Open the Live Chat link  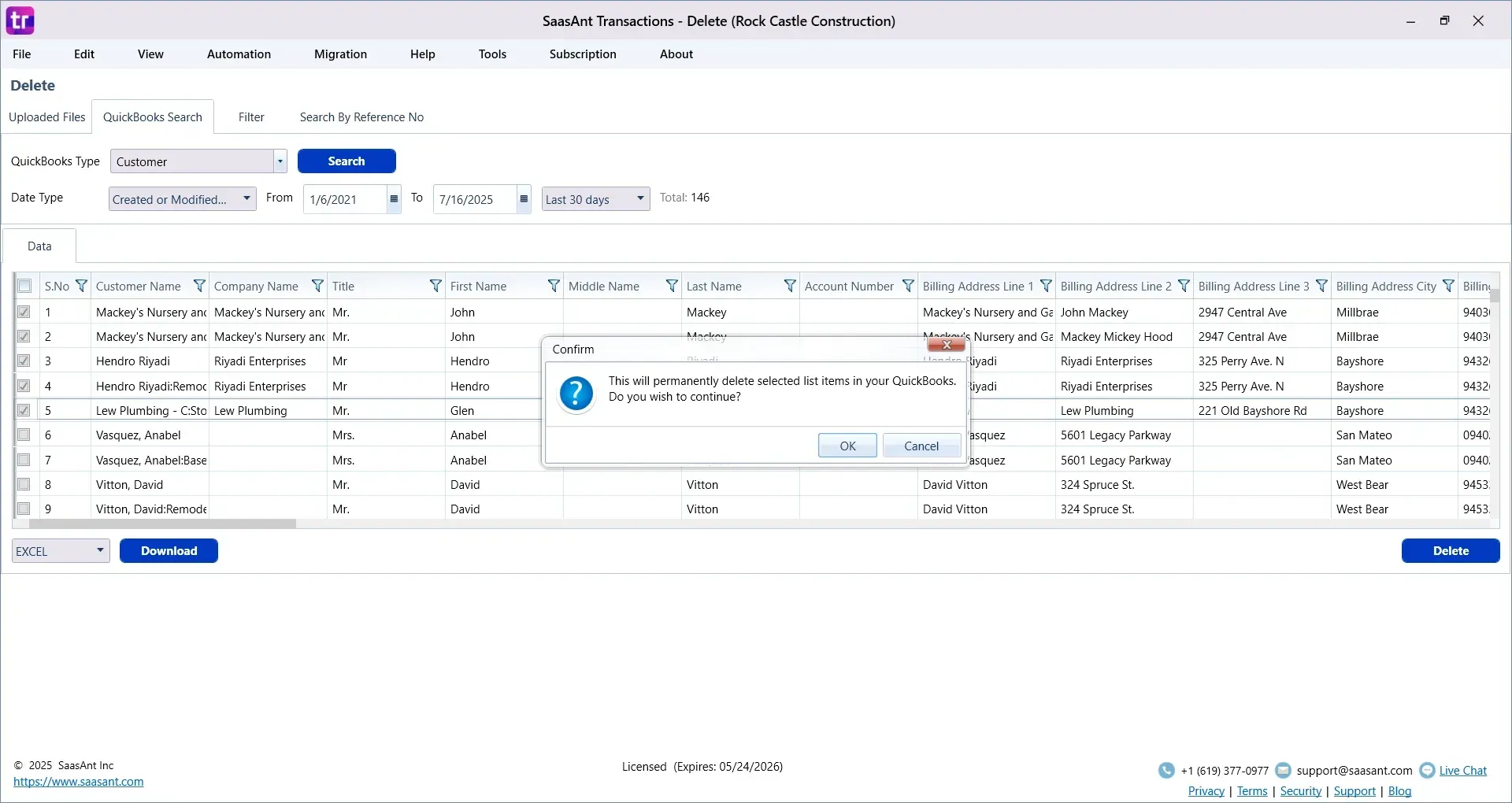1463,771
